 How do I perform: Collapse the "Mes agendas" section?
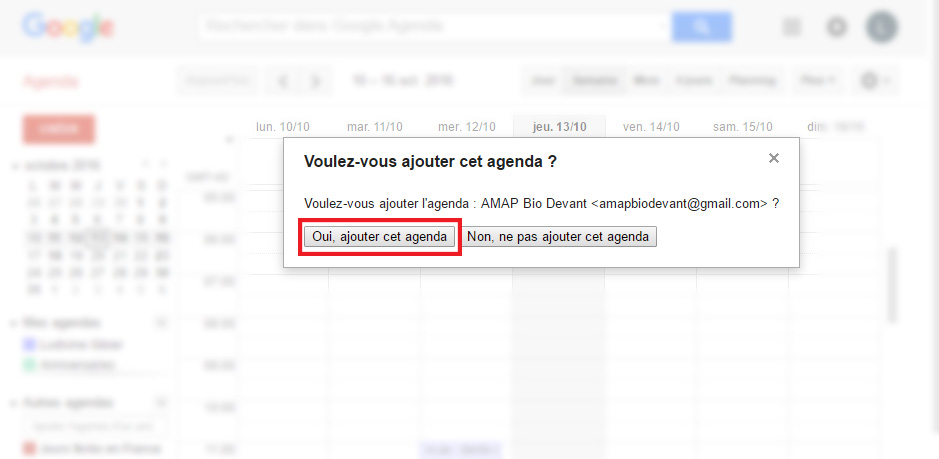click(x=14, y=323)
